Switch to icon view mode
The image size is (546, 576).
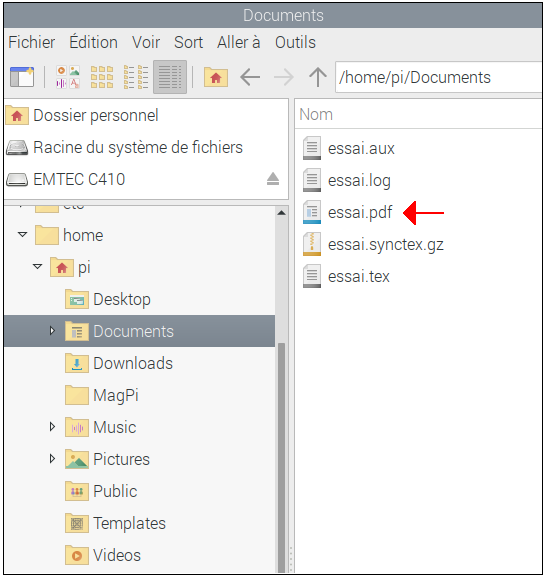[x=102, y=77]
